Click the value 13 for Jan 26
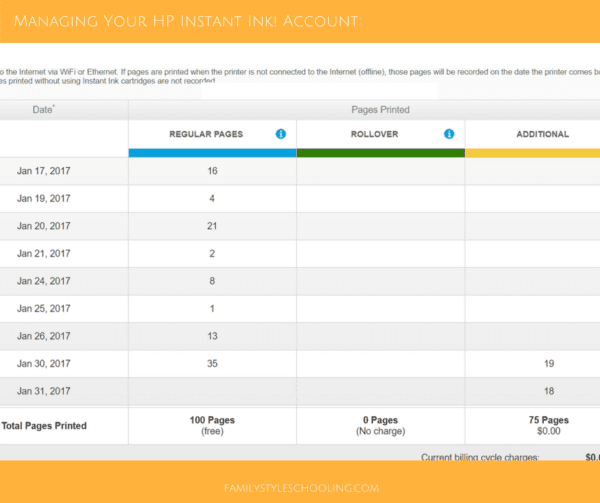The height and width of the screenshot is (503, 600). 212,336
